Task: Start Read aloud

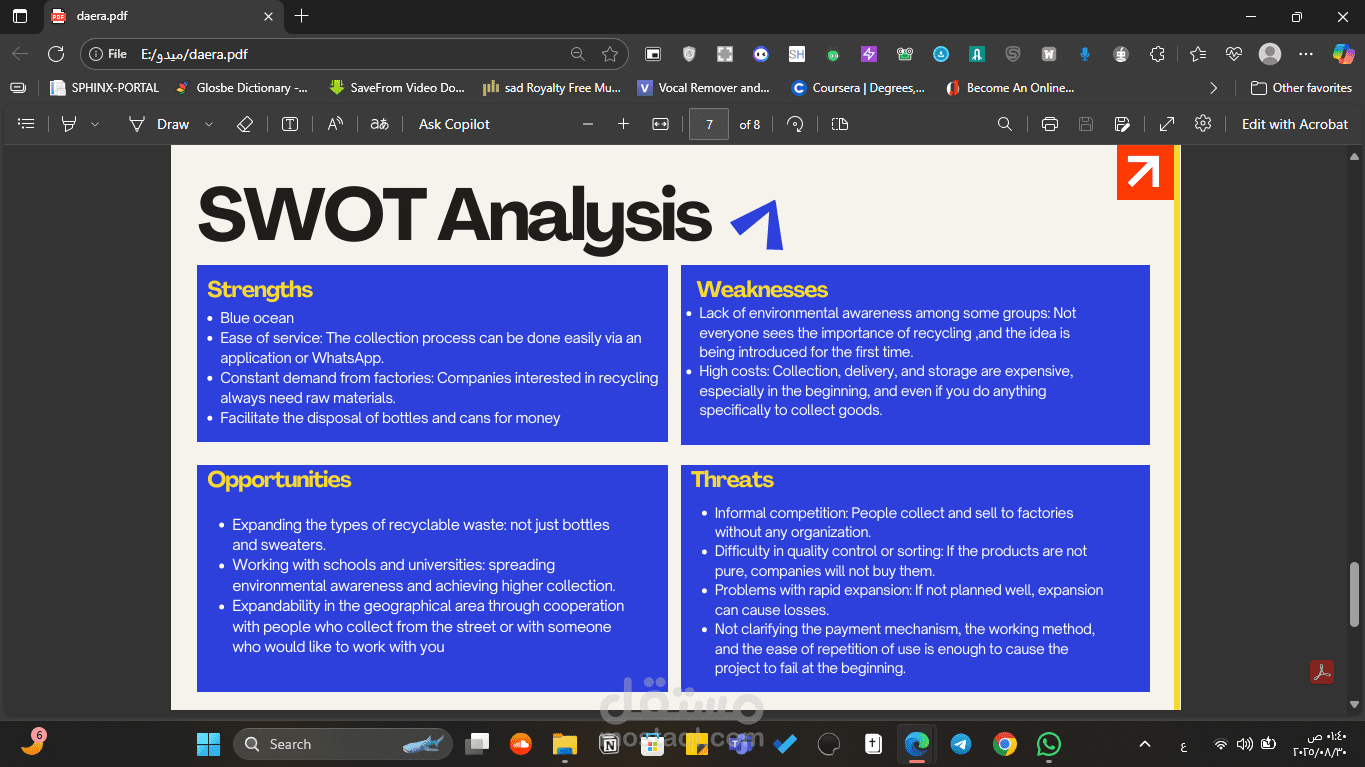Action: pos(335,124)
